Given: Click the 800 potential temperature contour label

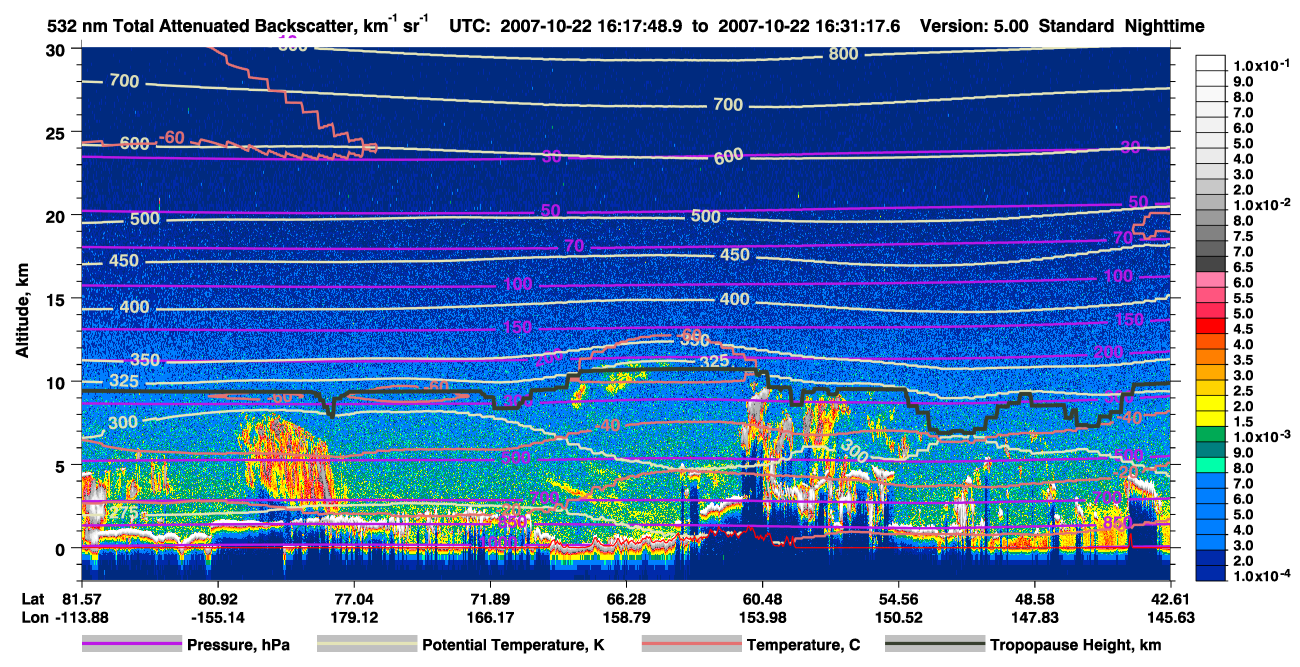Looking at the screenshot, I should tap(843, 54).
